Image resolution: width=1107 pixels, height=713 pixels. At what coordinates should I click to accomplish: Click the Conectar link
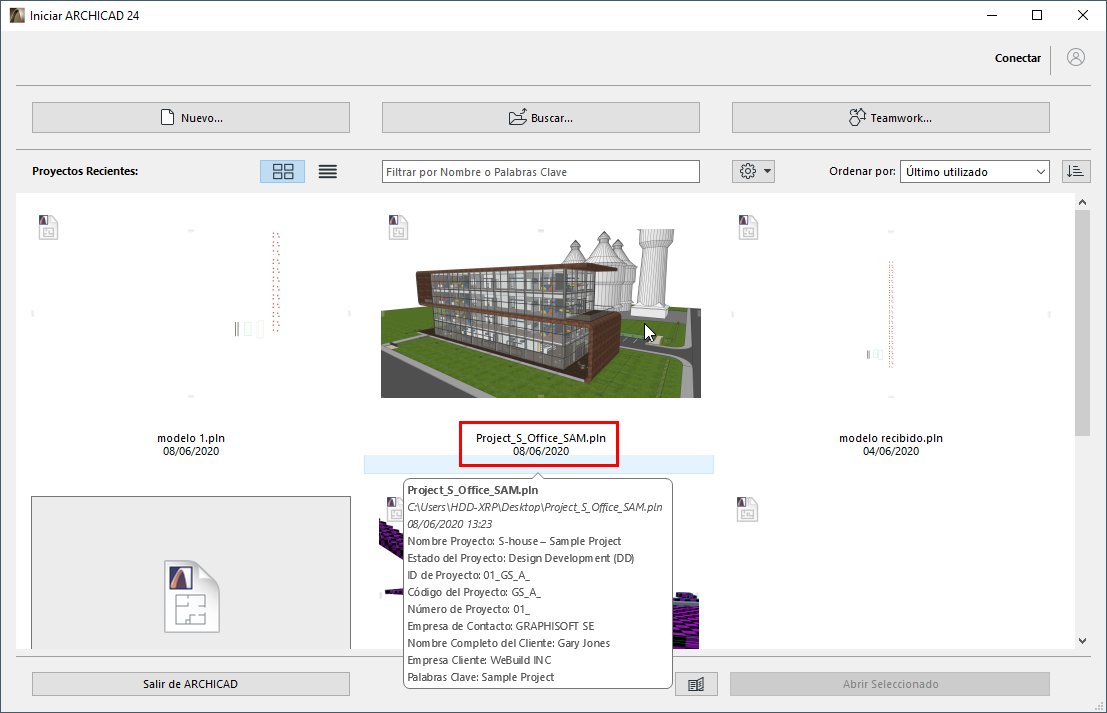1017,58
